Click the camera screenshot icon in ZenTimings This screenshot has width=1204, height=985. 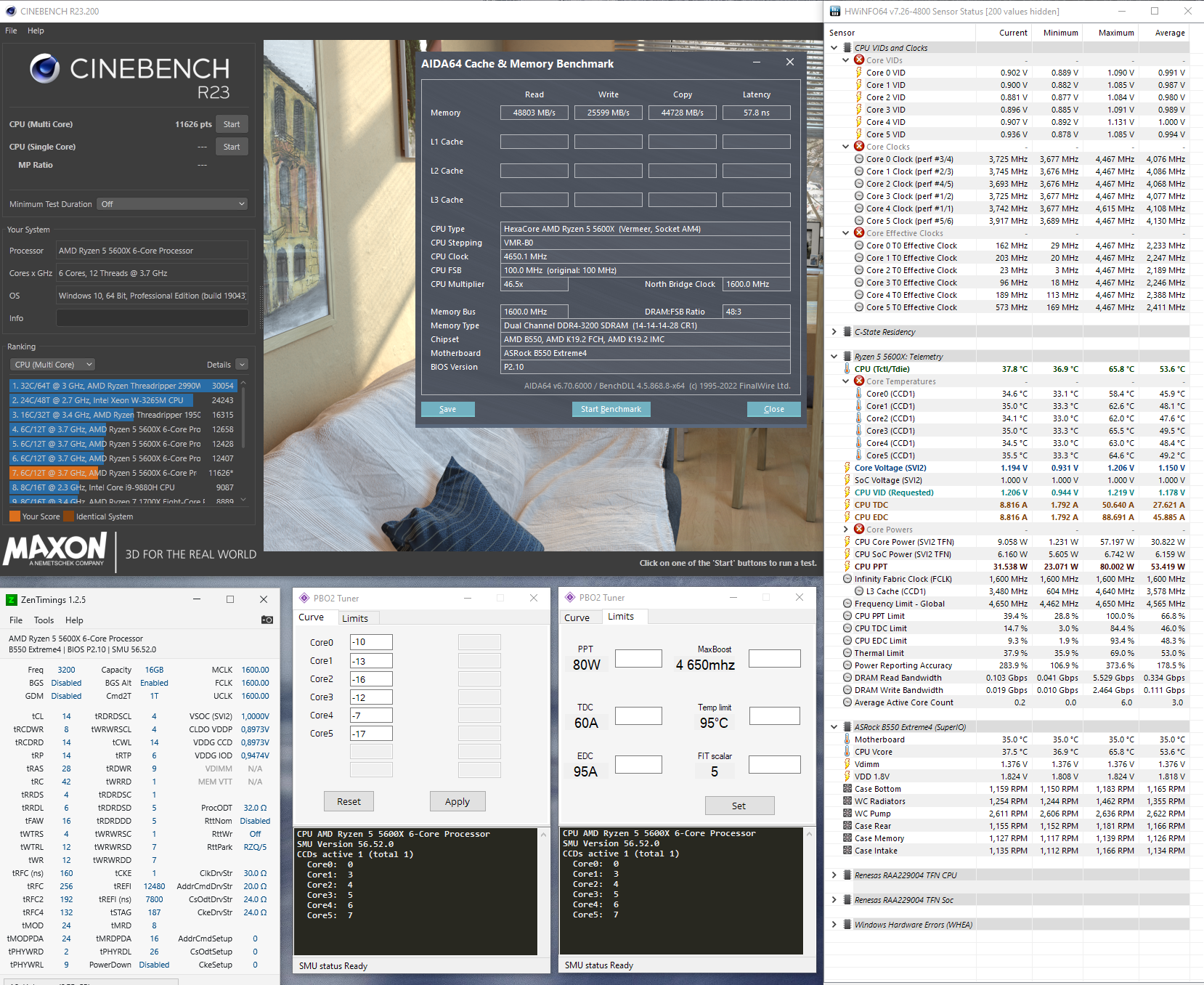click(x=267, y=620)
